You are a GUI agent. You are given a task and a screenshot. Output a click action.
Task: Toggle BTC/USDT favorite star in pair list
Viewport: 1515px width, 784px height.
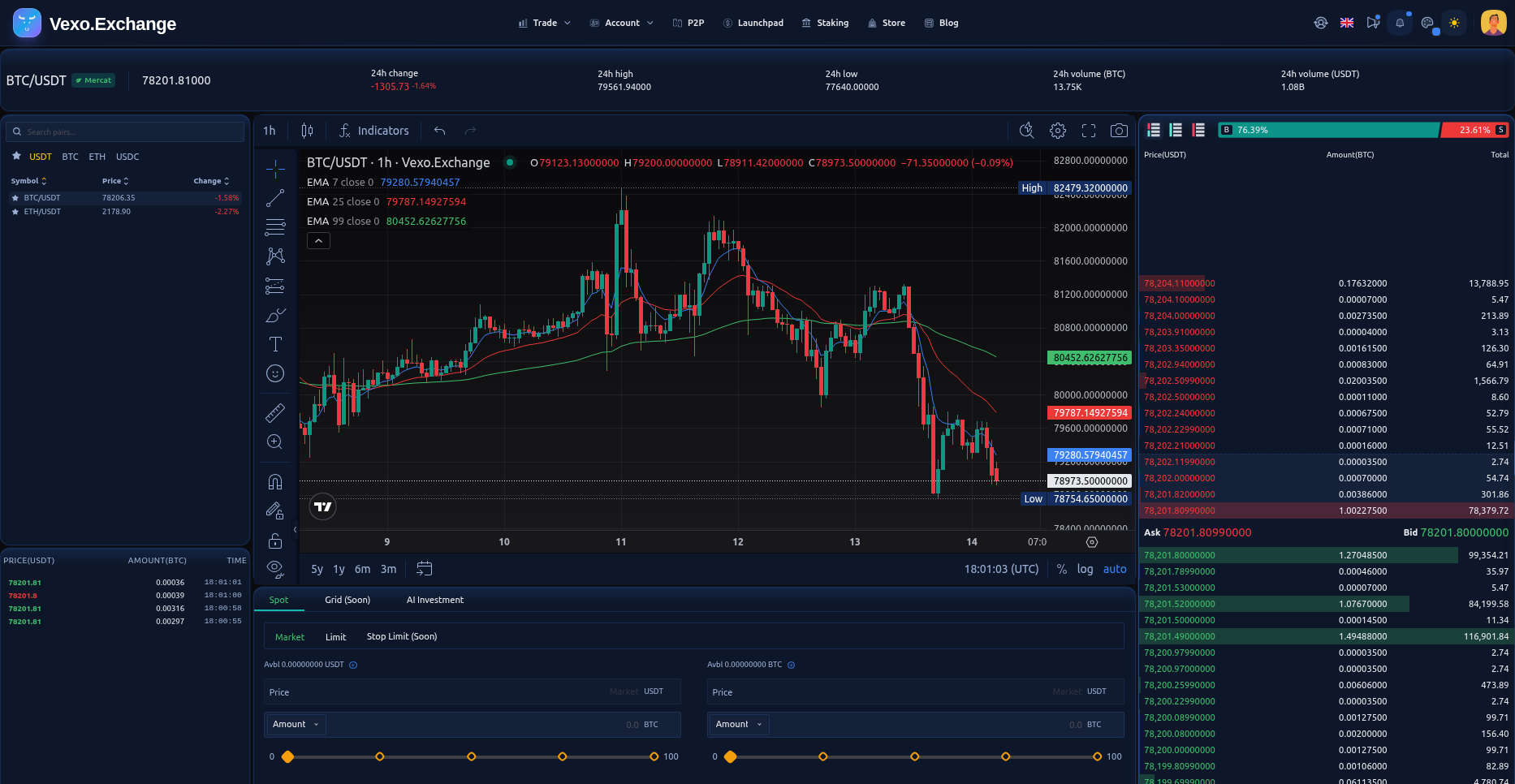point(15,198)
